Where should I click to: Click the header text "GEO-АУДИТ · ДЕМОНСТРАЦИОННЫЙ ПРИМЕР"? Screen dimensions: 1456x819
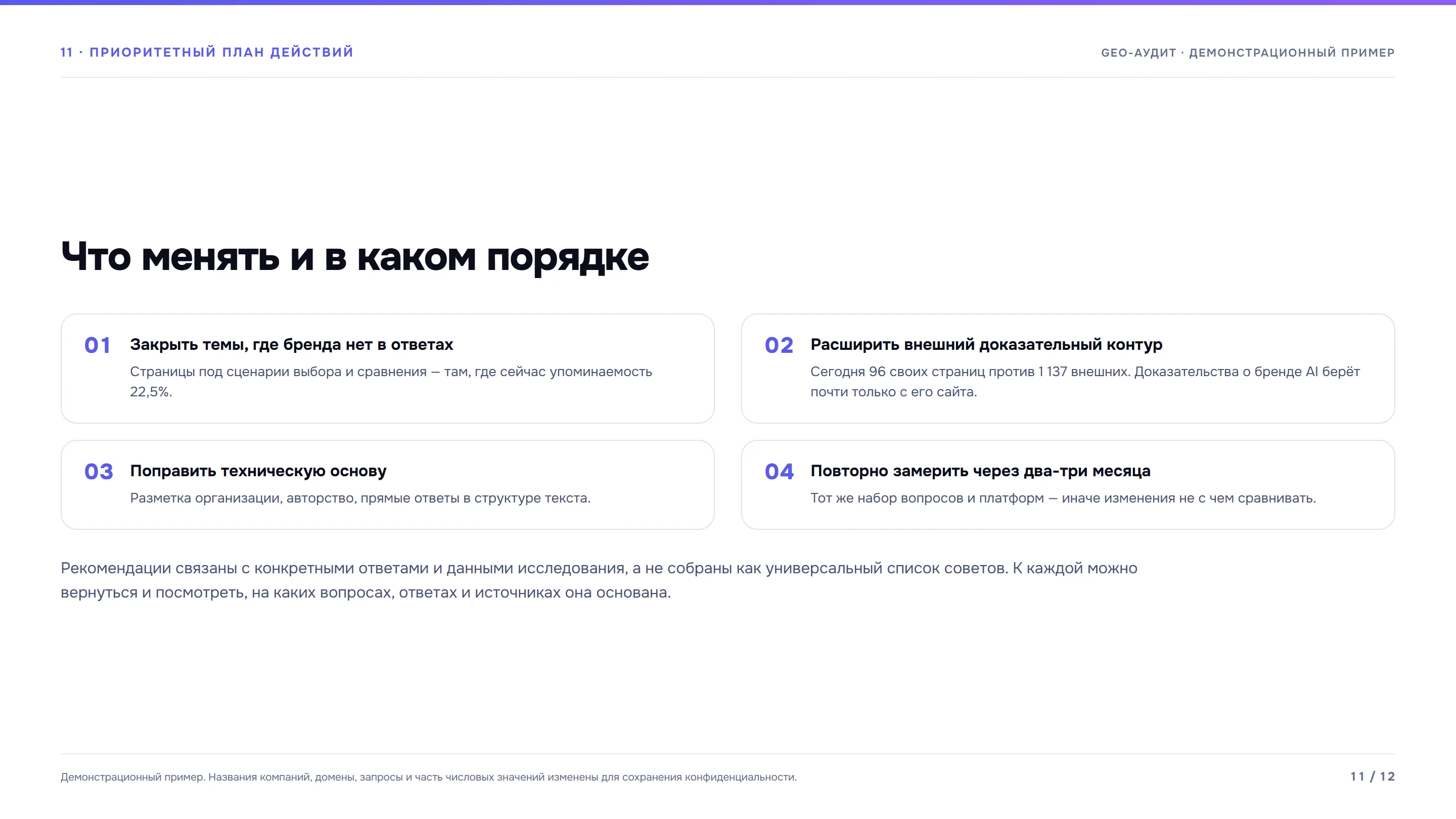[1248, 53]
